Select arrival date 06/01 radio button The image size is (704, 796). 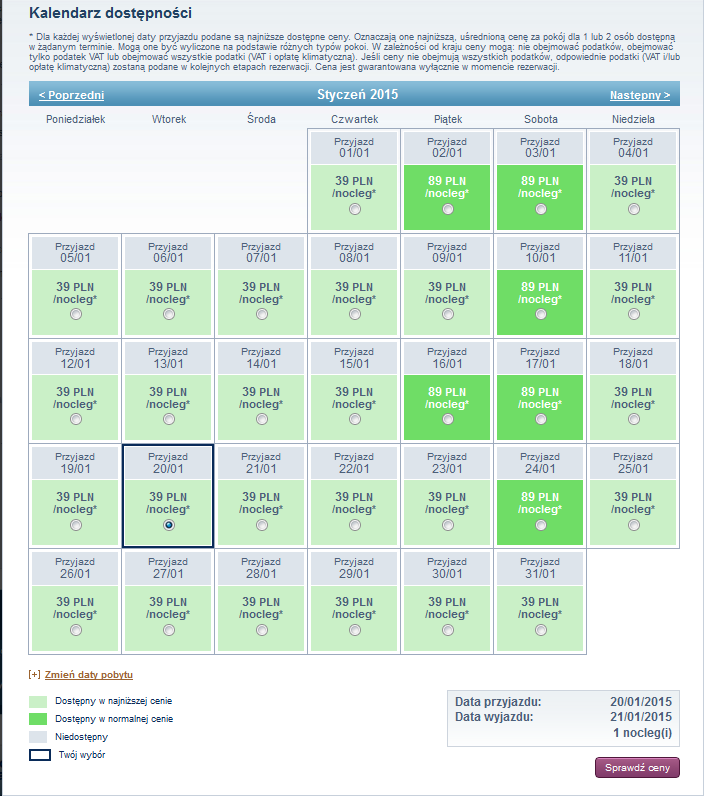tap(169, 314)
